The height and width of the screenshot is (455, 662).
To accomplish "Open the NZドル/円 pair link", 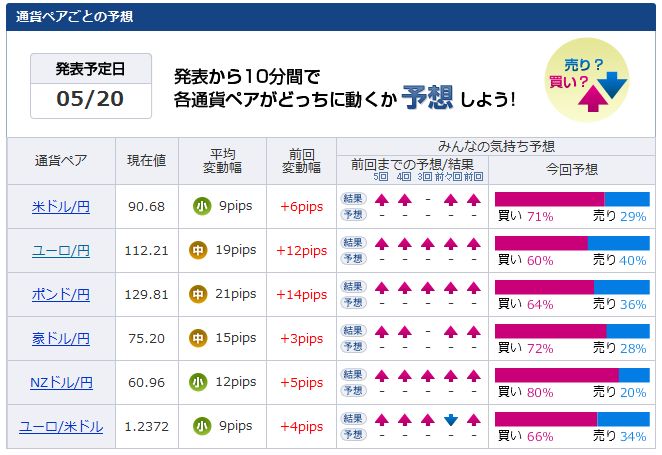I will click(x=61, y=383).
